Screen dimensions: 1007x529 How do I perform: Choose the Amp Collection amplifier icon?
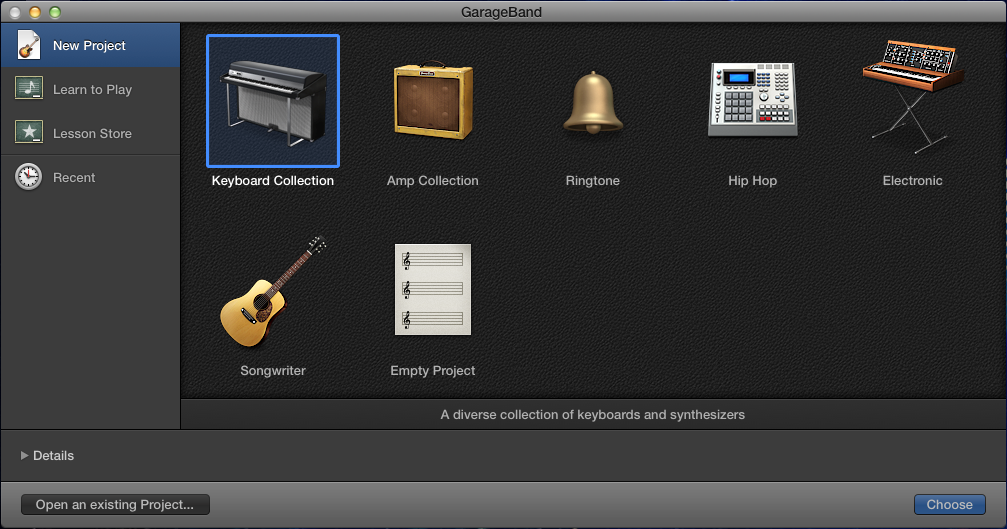(433, 100)
